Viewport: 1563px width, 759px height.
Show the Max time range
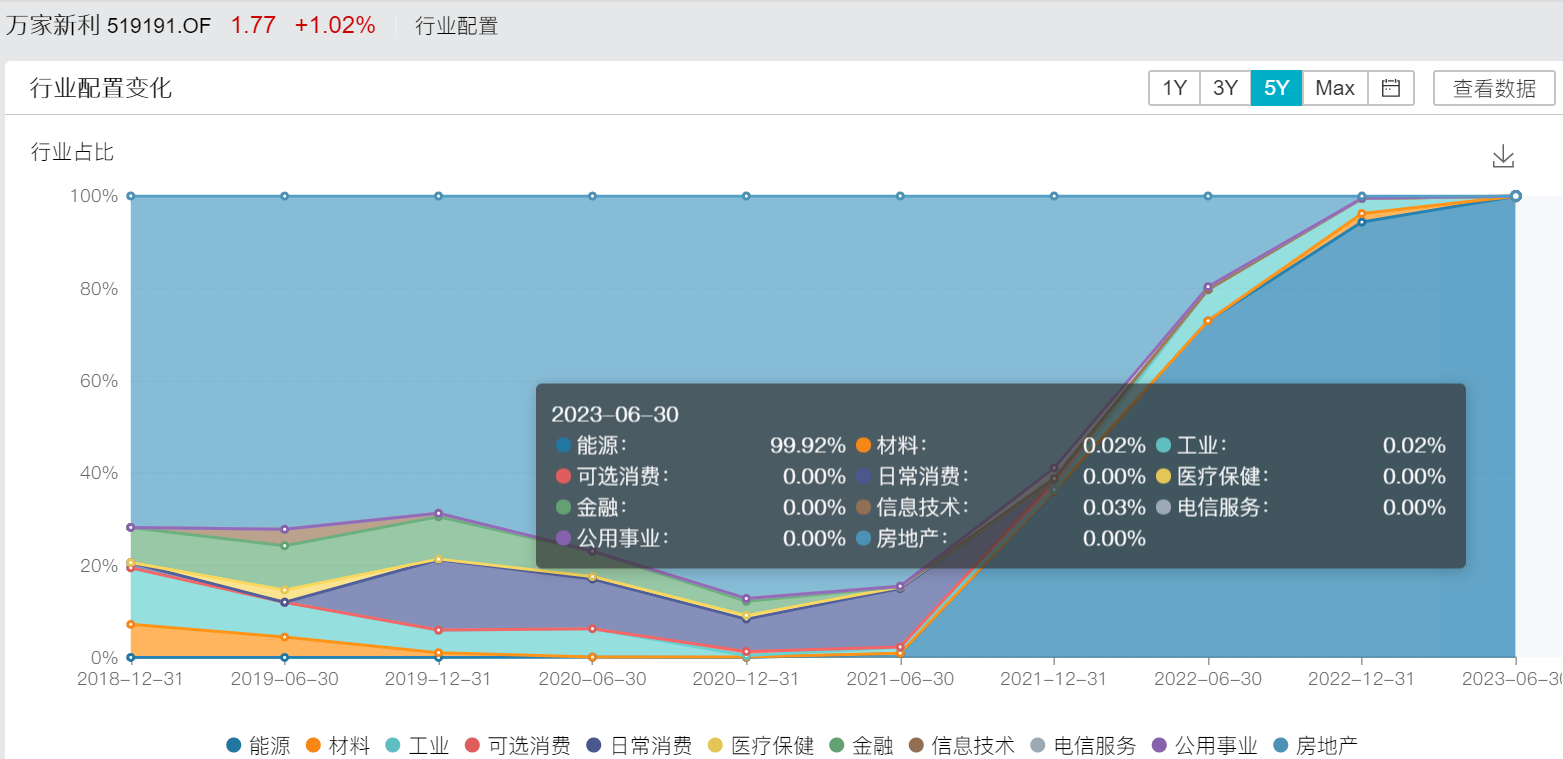coord(1334,88)
